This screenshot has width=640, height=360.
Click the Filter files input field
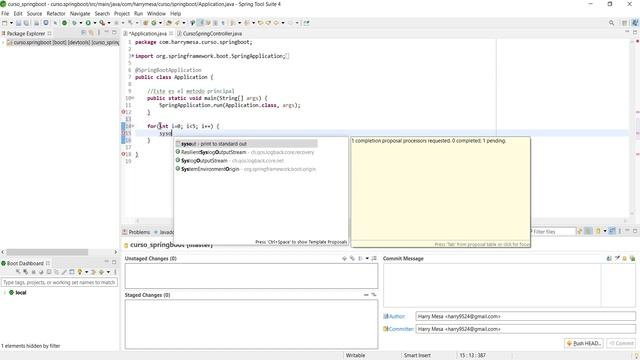point(553,231)
